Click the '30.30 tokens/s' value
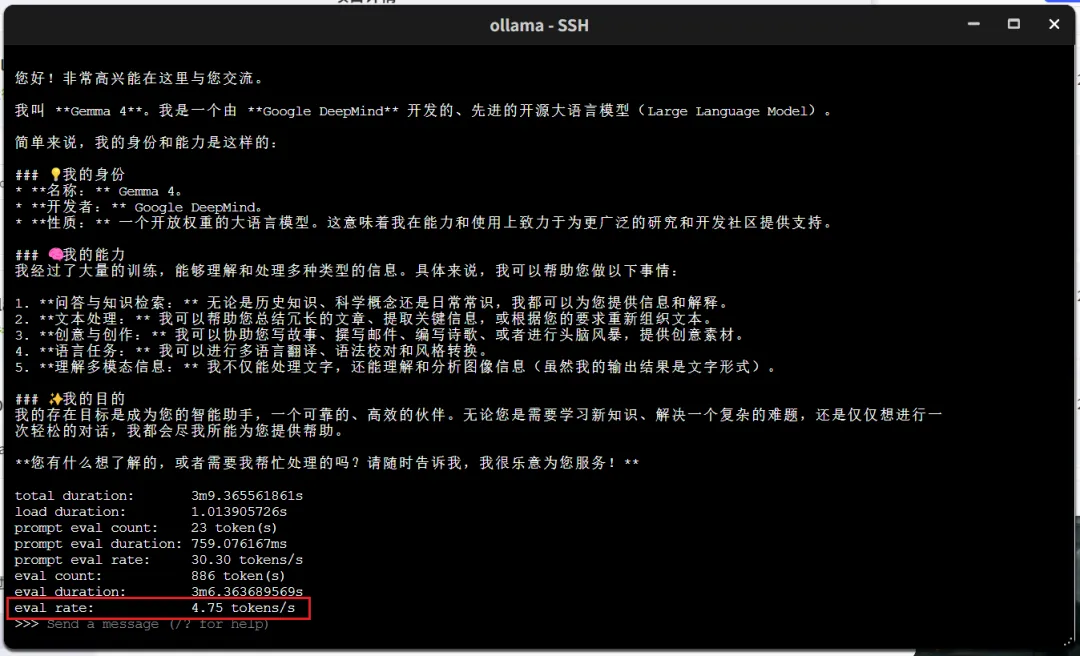 (x=247, y=560)
